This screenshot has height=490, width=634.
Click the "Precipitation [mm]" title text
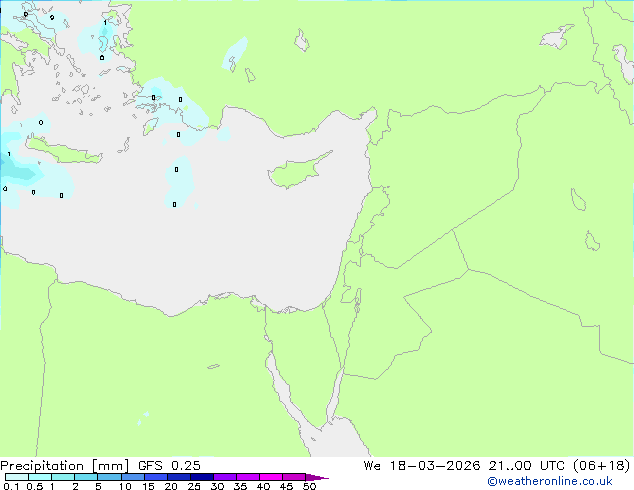click(64, 466)
